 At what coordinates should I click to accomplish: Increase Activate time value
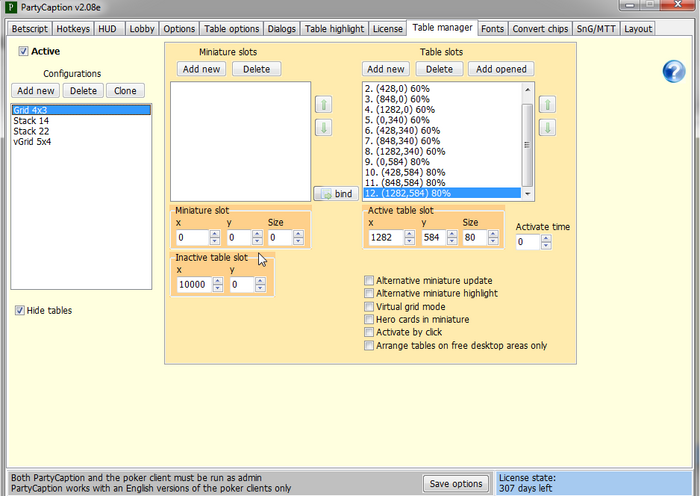546,238
